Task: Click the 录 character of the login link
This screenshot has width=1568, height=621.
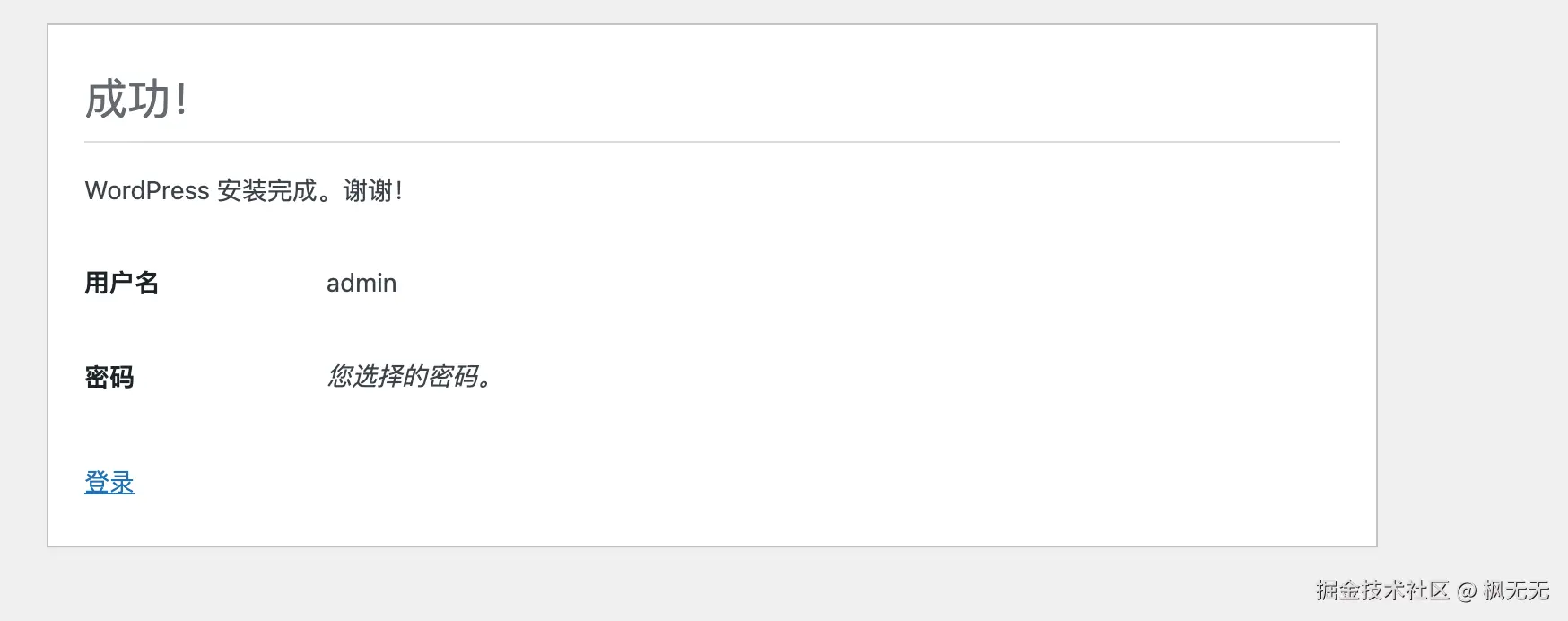Action: click(x=121, y=483)
